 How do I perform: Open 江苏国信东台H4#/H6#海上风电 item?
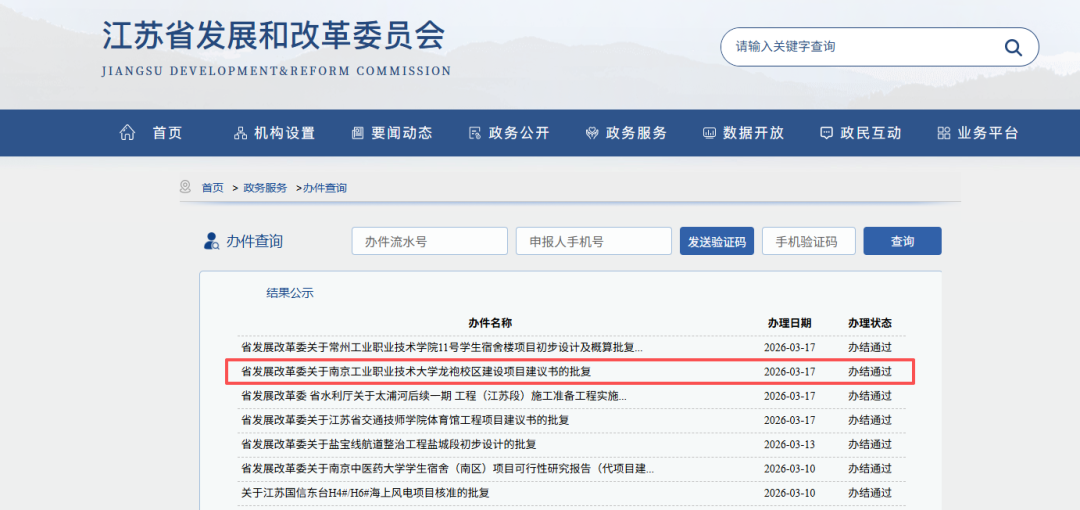(x=365, y=493)
